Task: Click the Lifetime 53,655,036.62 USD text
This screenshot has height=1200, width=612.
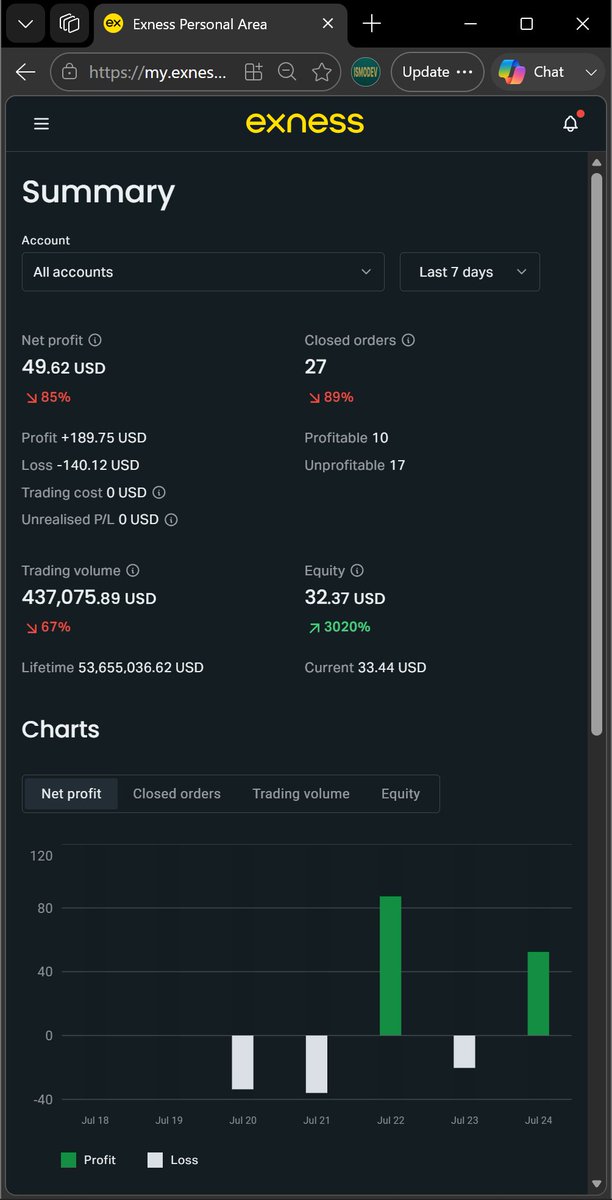Action: pos(113,667)
